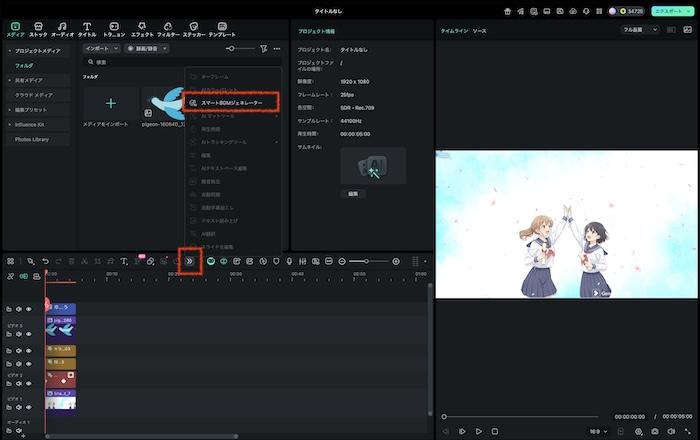Hide the ビデオ 1 track with eye icon
The image size is (700, 440).
(x=28, y=405)
